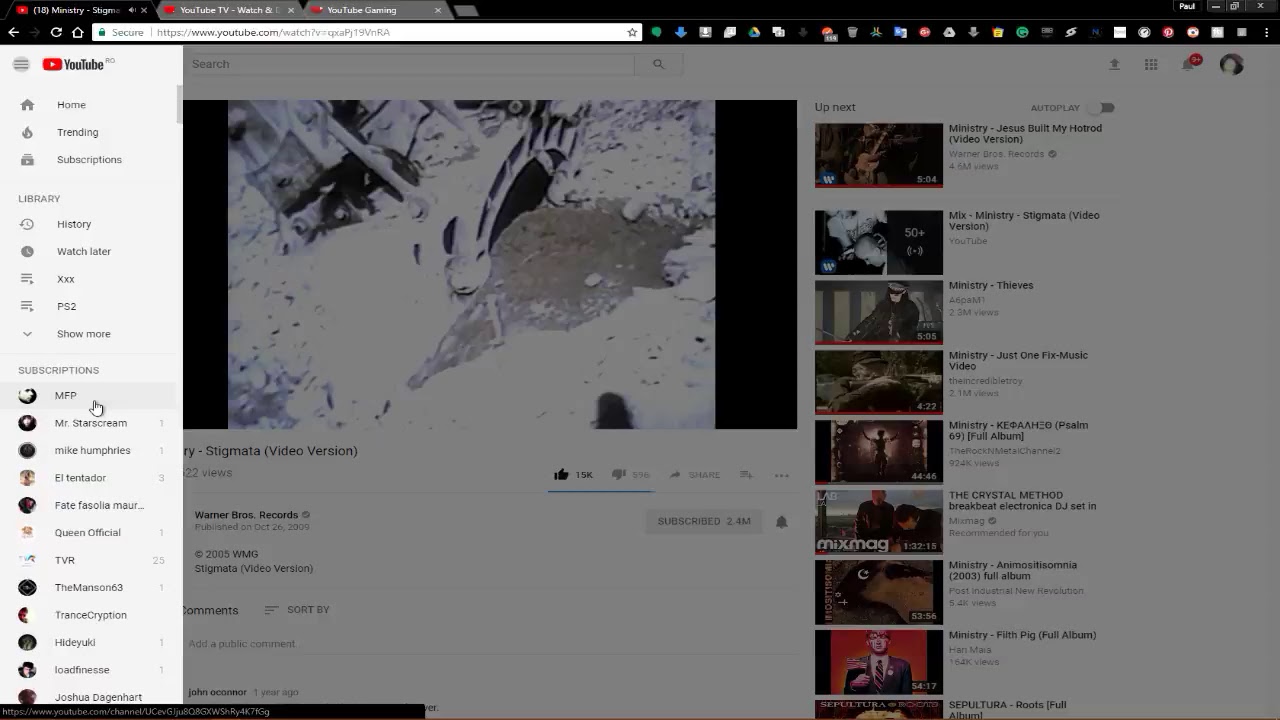Open the YouTube hamburger guide menu
Image resolution: width=1280 pixels, height=720 pixels.
click(x=21, y=64)
